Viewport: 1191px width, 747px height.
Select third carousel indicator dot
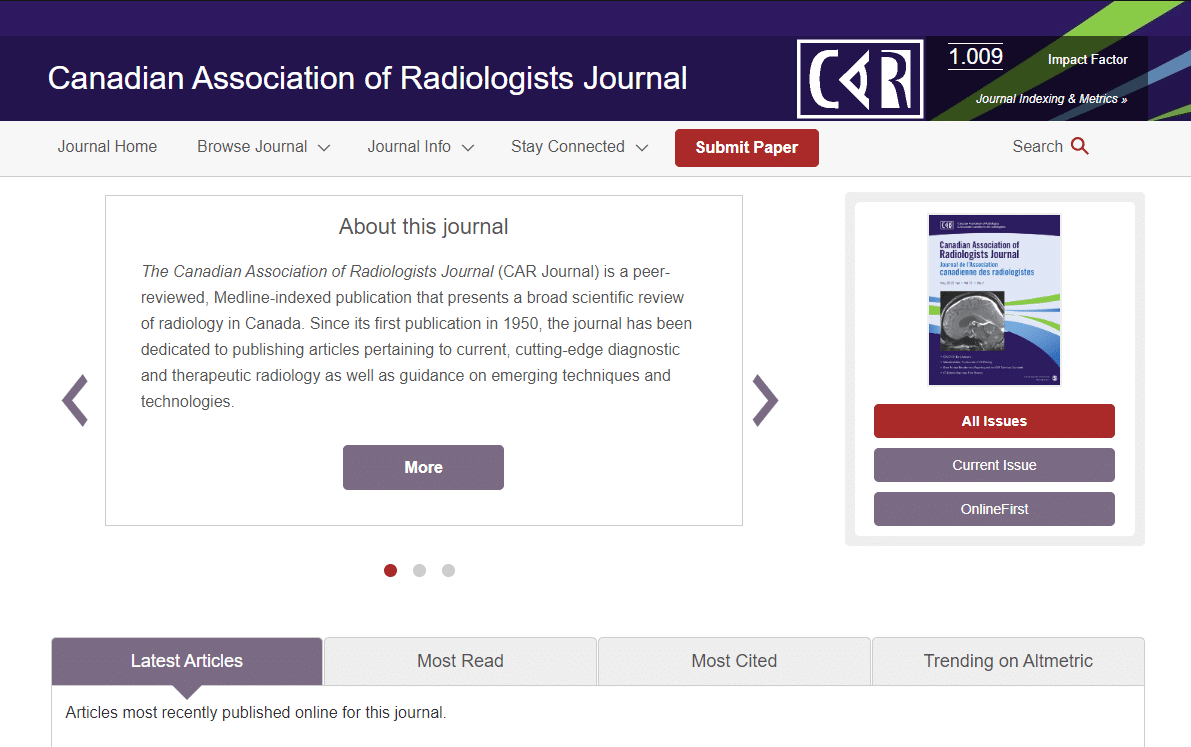[448, 571]
